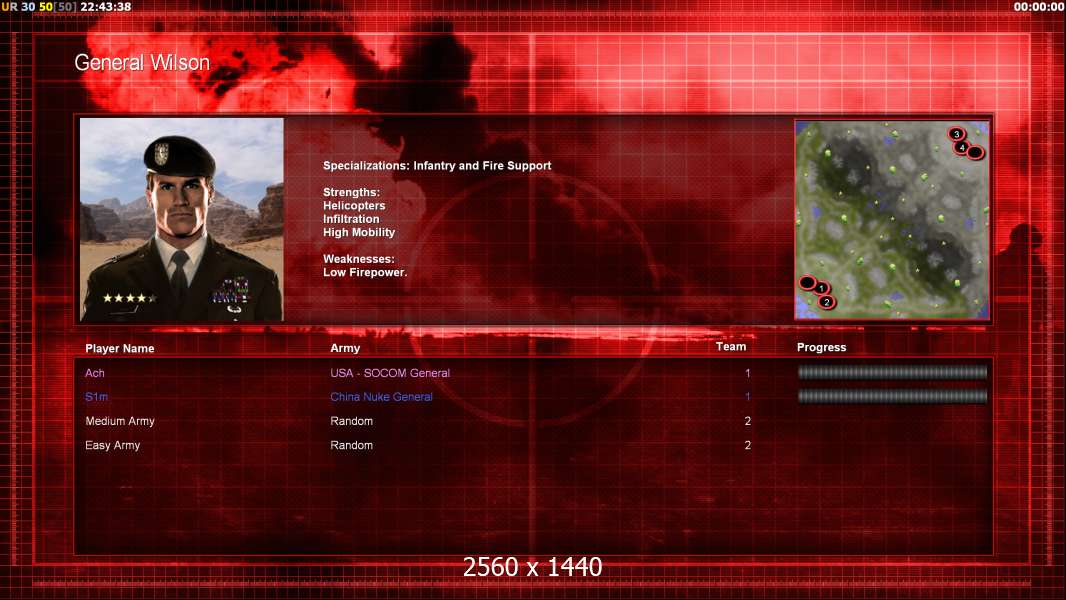This screenshot has height=600, width=1066.
Task: Click the "Helicopters" strength entry
Action: 354,205
